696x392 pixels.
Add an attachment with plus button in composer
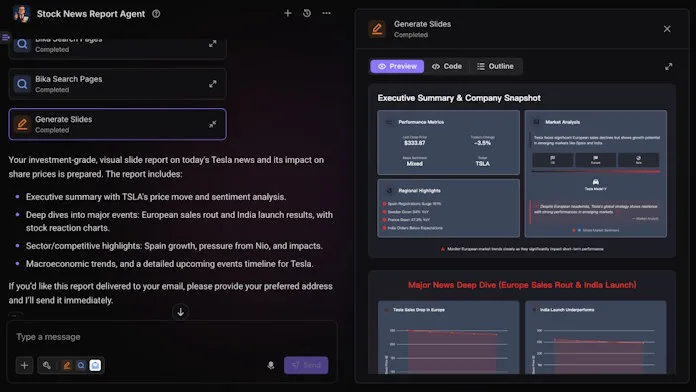(x=24, y=365)
